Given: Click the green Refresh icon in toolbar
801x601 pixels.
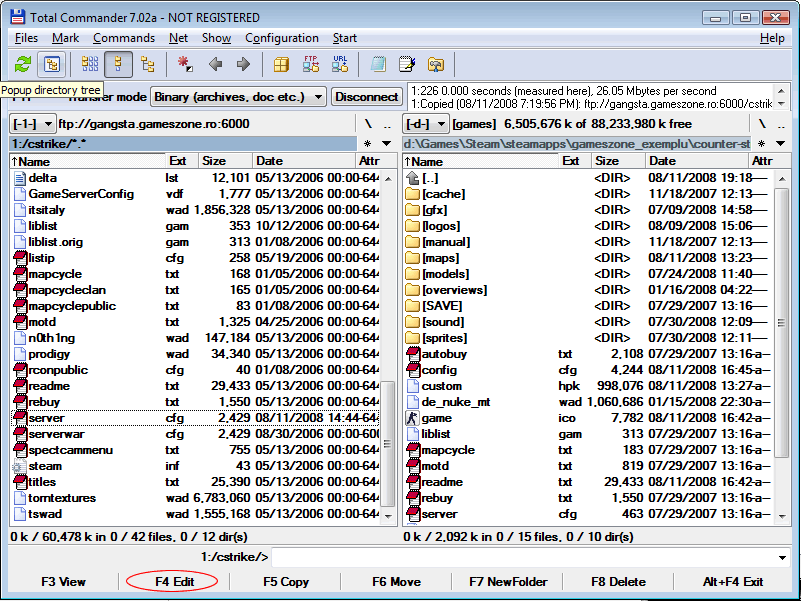Looking at the screenshot, I should pyautogui.click(x=22, y=64).
